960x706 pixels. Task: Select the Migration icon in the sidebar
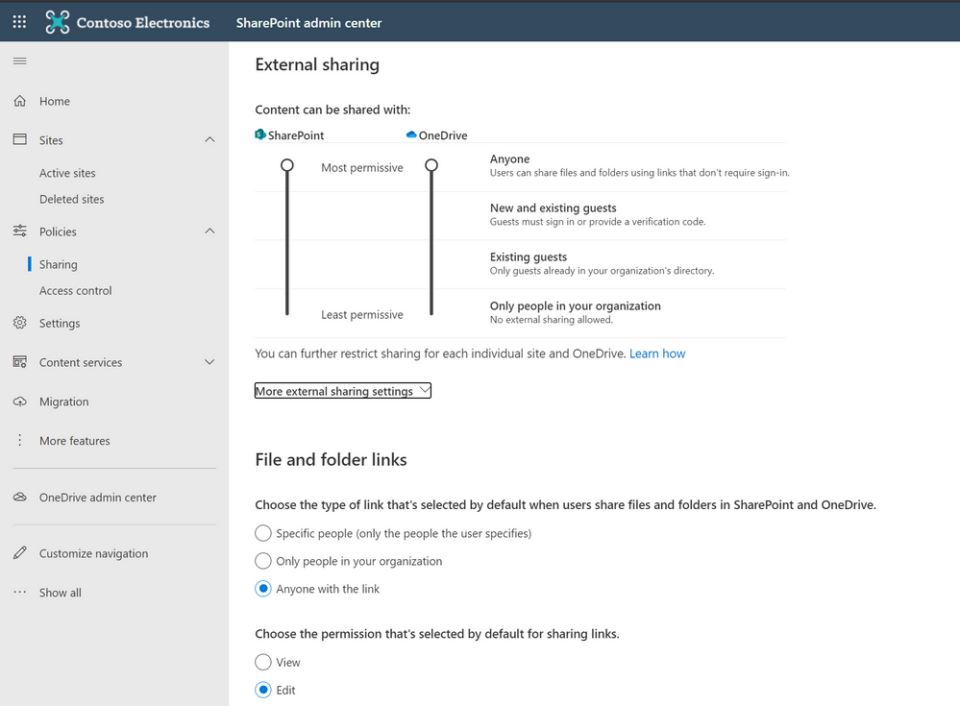click(x=19, y=401)
